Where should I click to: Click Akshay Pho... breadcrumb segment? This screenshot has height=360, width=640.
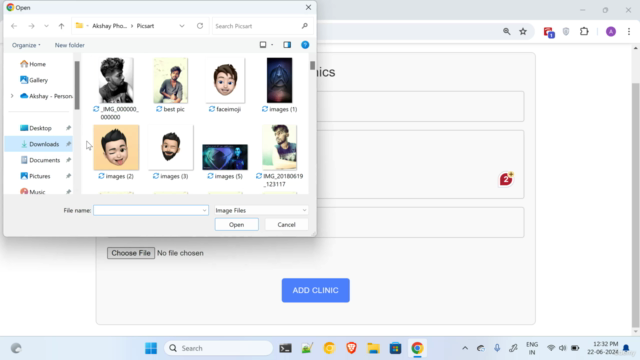[109, 26]
